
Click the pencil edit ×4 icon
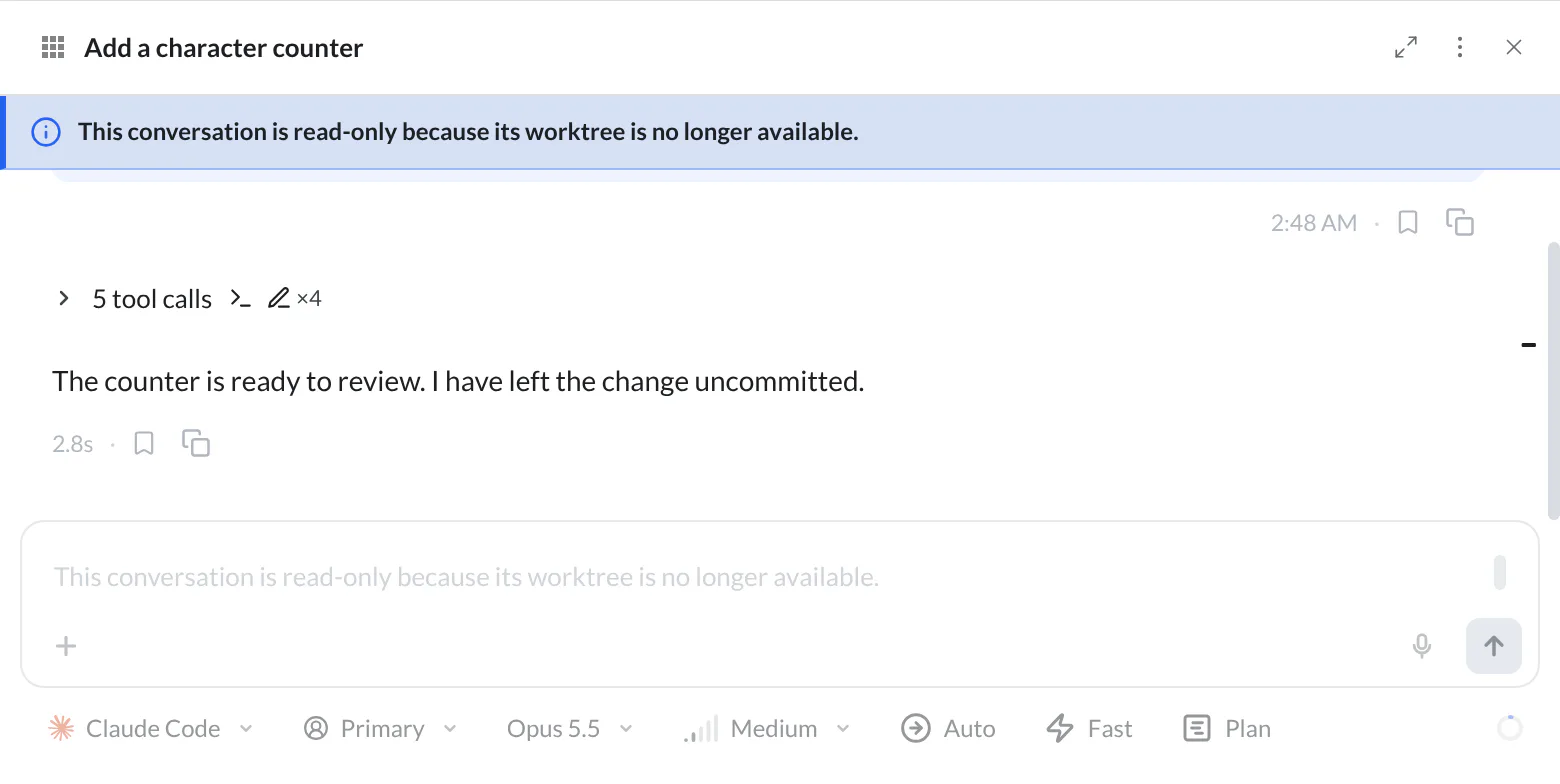[x=294, y=298]
